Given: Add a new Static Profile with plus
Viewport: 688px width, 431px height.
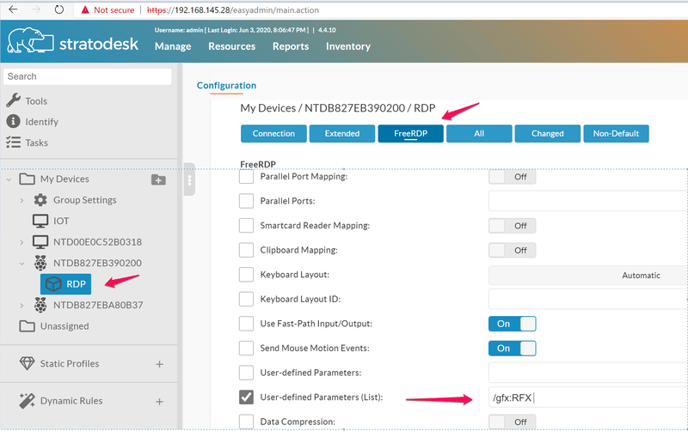Looking at the screenshot, I should coord(159,364).
